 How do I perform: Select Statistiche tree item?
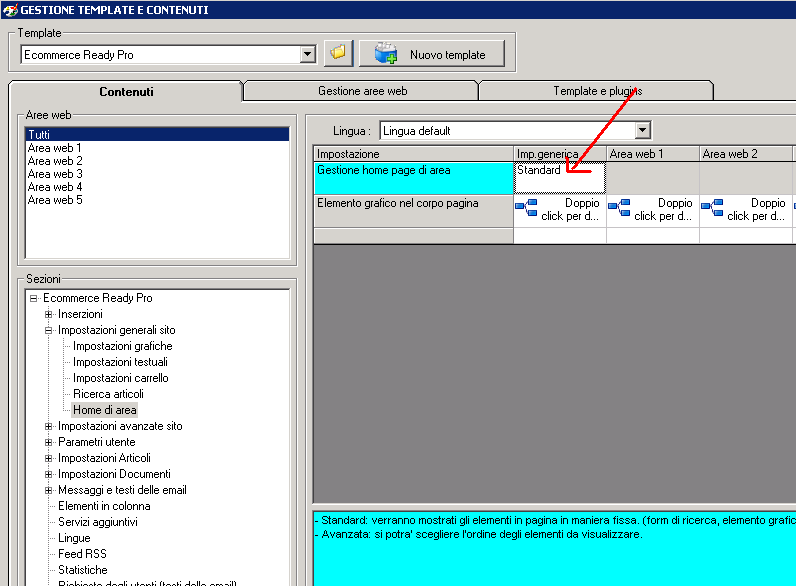click(x=83, y=570)
